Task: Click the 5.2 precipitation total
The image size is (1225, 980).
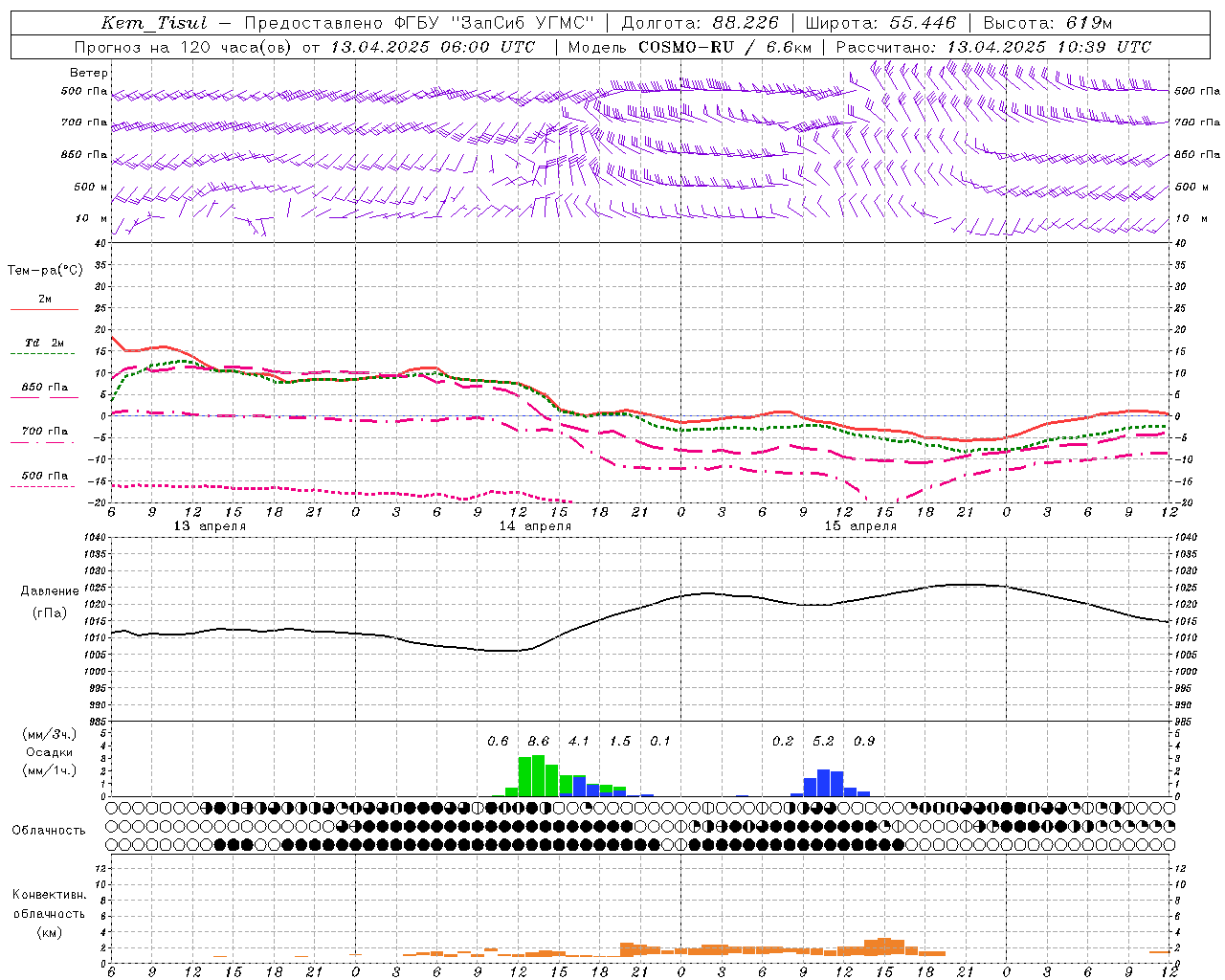Action: [823, 741]
